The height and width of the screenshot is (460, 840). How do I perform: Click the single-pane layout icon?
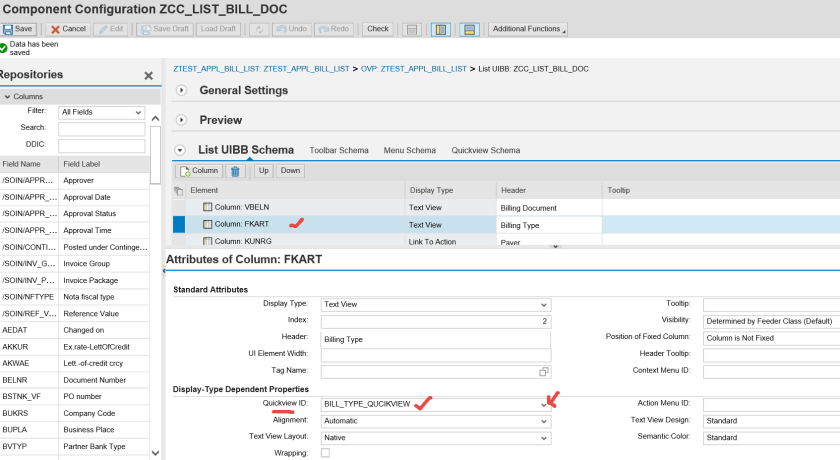point(410,29)
